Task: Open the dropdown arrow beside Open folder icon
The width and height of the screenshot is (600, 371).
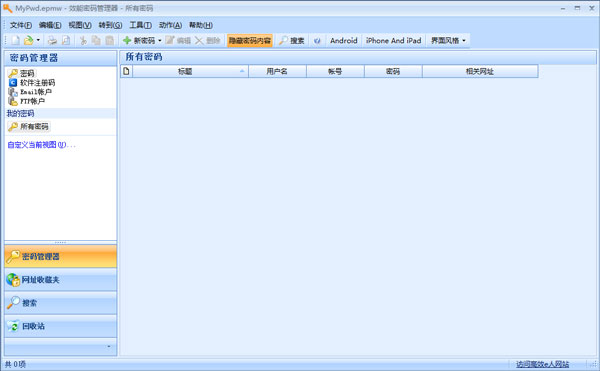Action: (x=38, y=40)
